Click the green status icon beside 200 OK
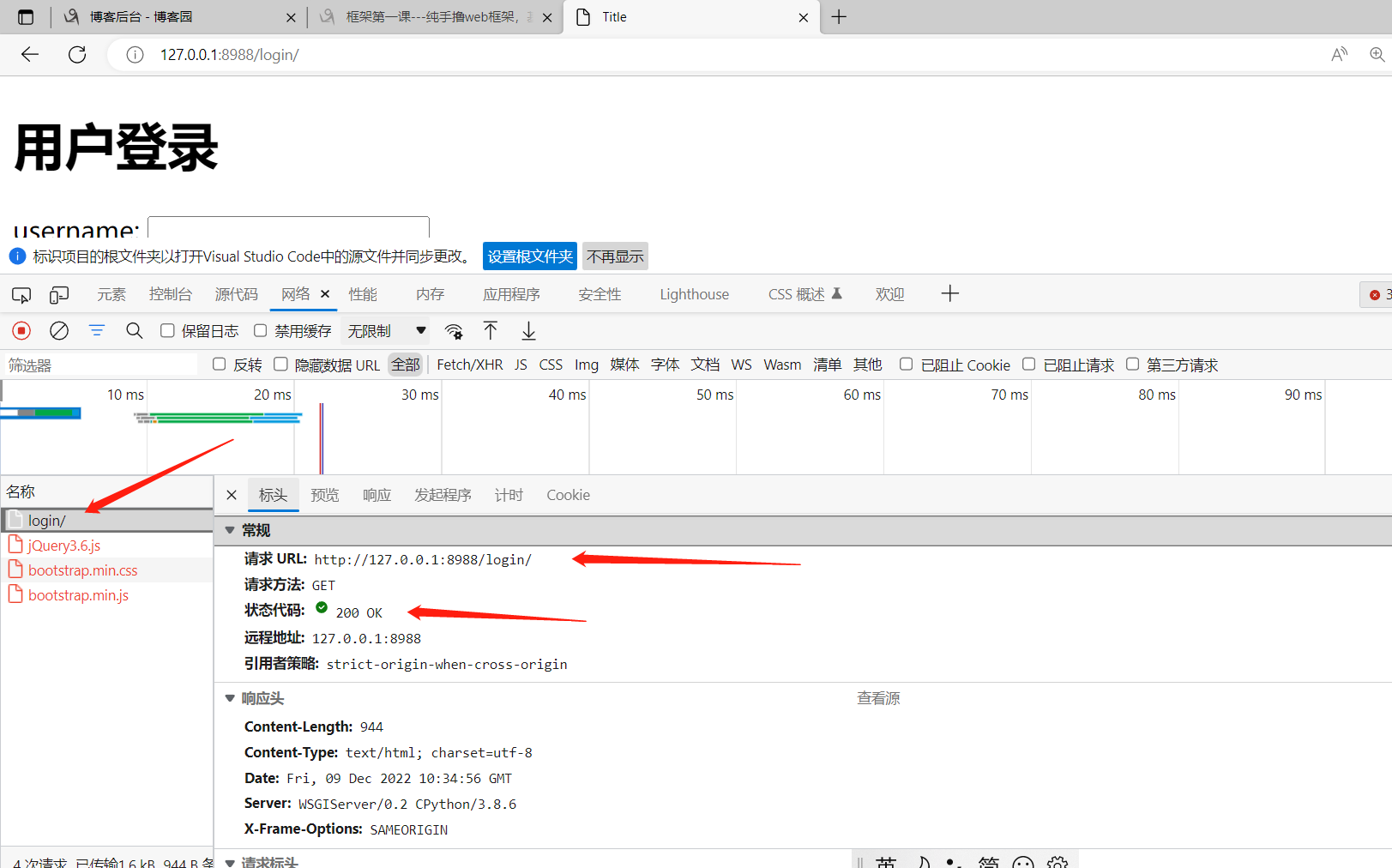 click(x=322, y=608)
